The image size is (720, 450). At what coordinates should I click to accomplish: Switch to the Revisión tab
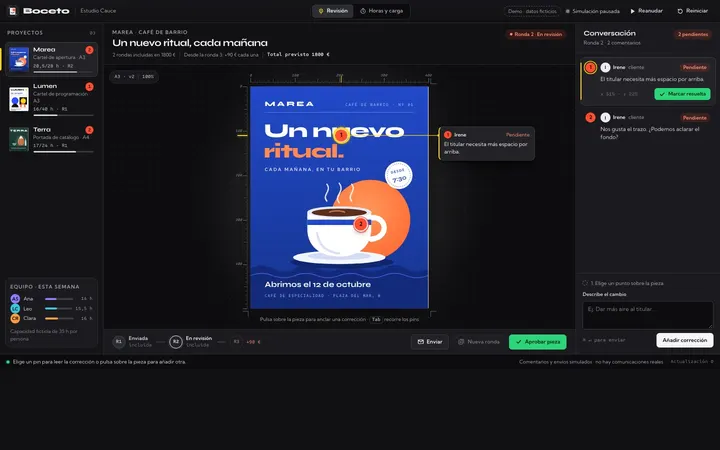[333, 11]
